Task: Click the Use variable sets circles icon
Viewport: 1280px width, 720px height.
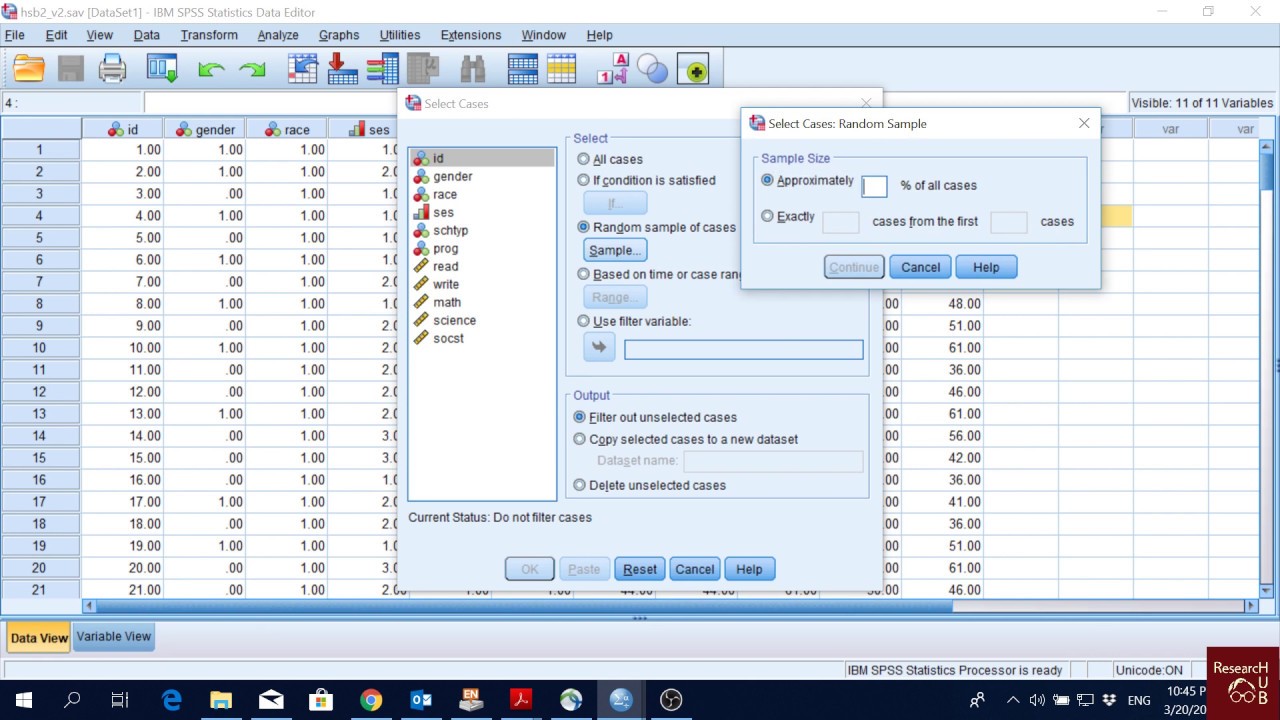Action: [652, 69]
